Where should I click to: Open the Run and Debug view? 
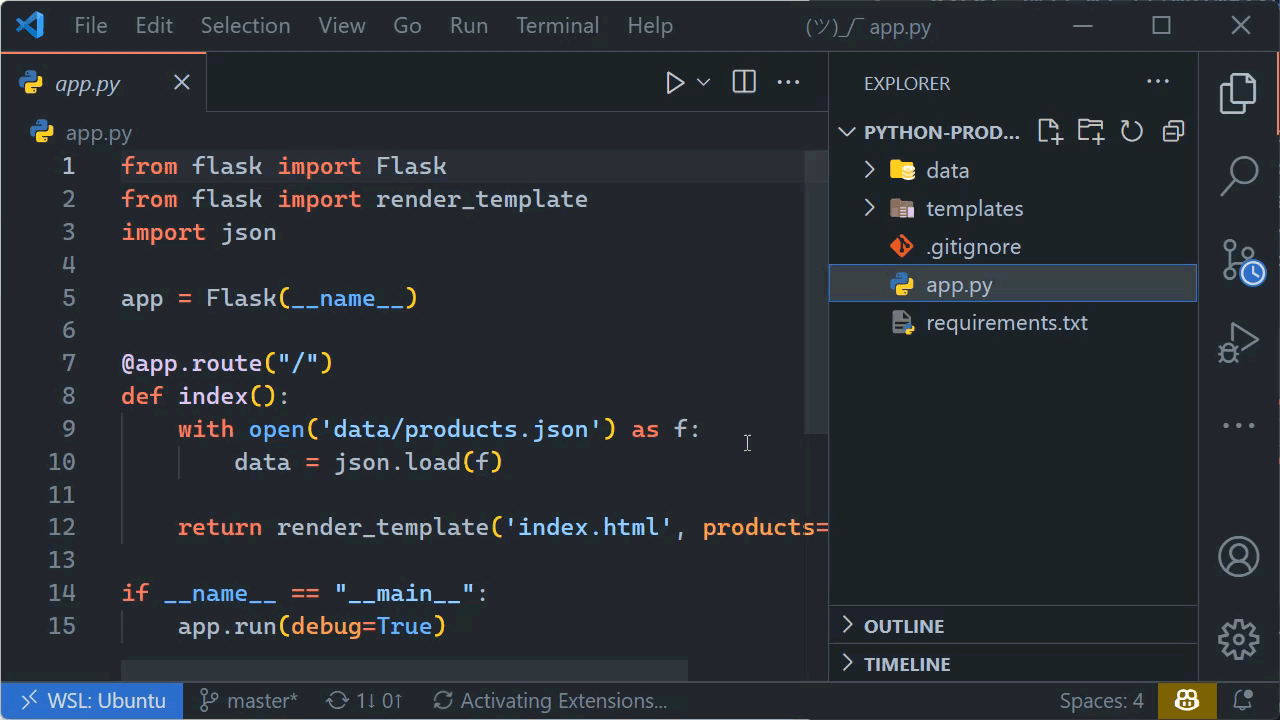tap(1238, 341)
